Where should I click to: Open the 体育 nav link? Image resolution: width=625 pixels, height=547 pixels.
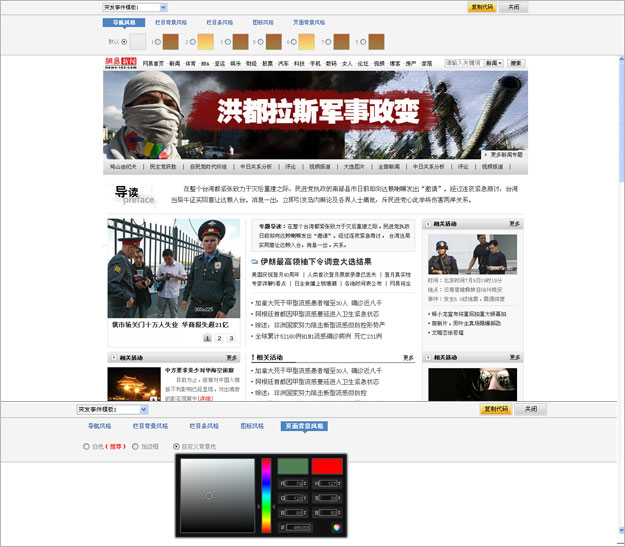(191, 63)
